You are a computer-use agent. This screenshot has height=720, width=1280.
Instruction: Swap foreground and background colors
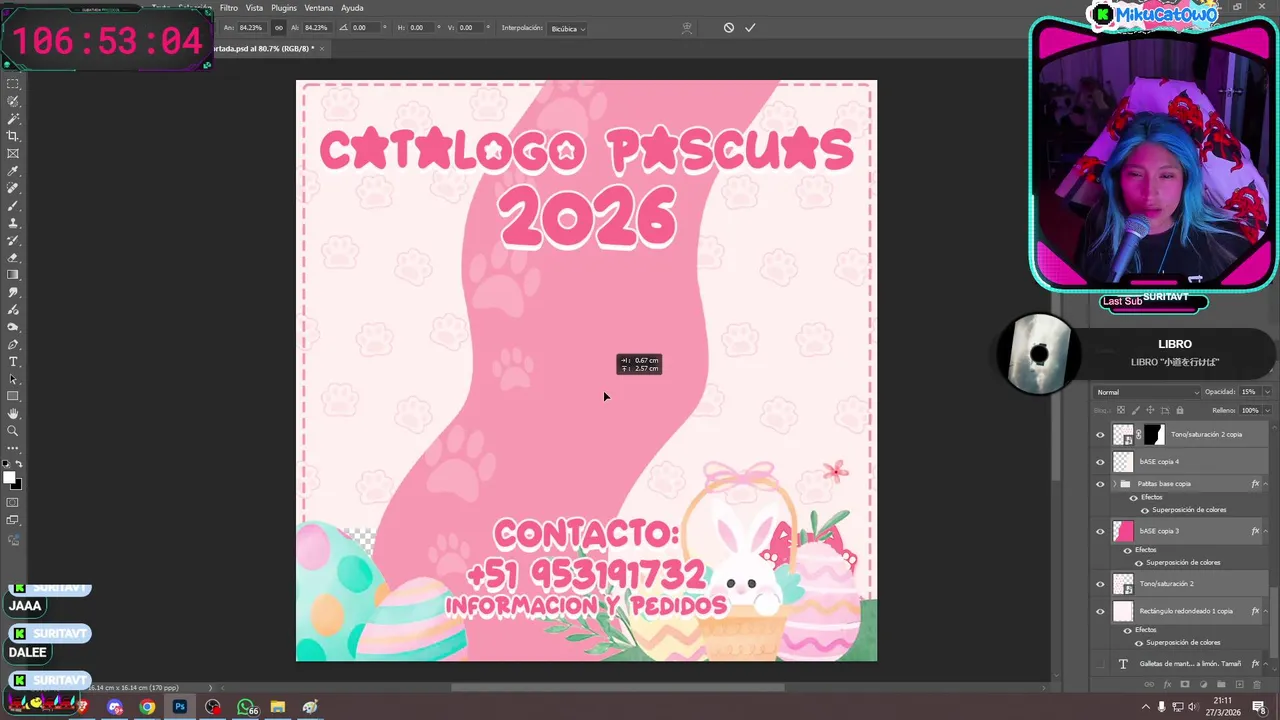20,466
